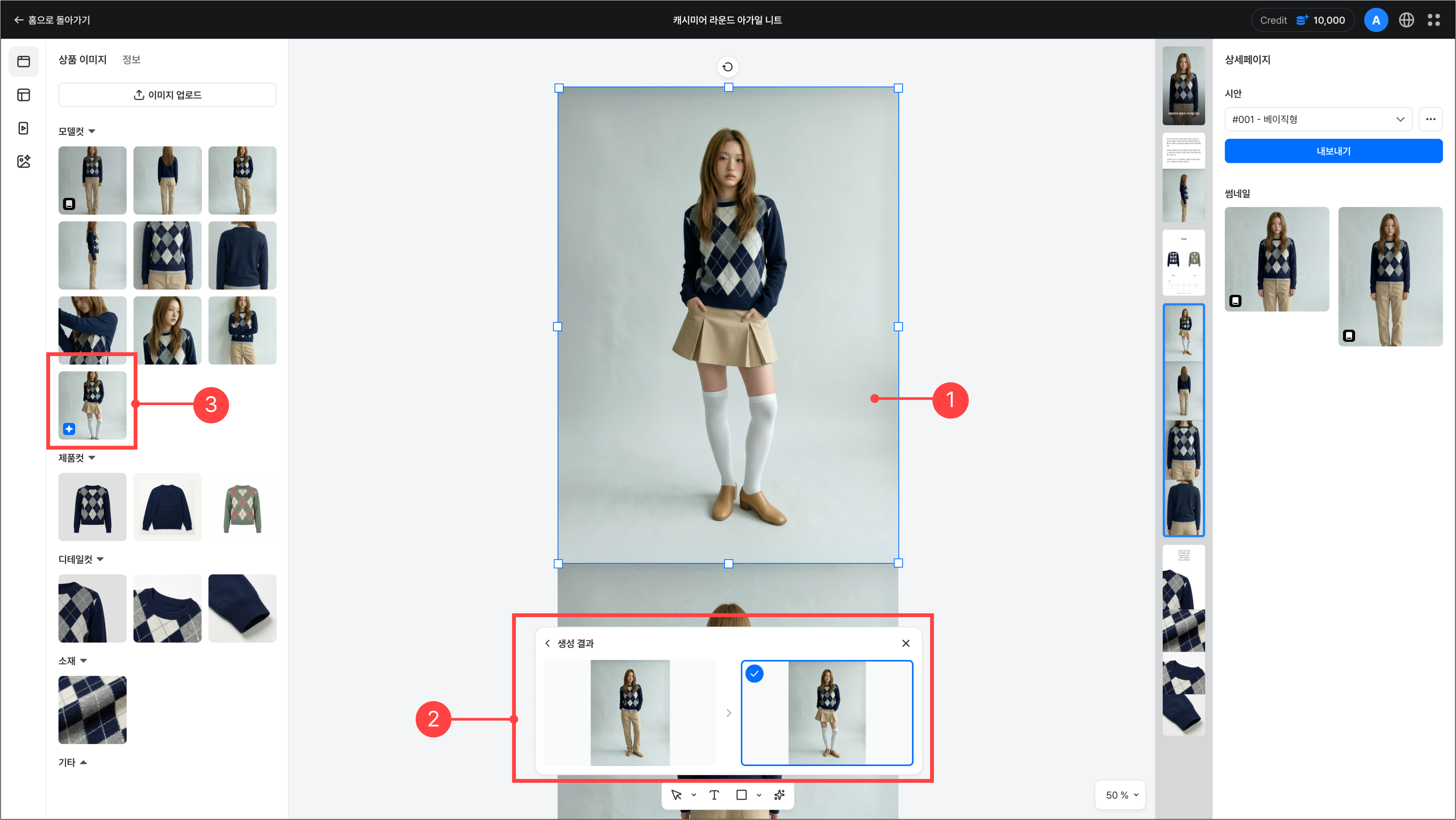Click the blue AI badge on skirt thumbnail
This screenshot has height=820, width=1456.
coord(69,429)
